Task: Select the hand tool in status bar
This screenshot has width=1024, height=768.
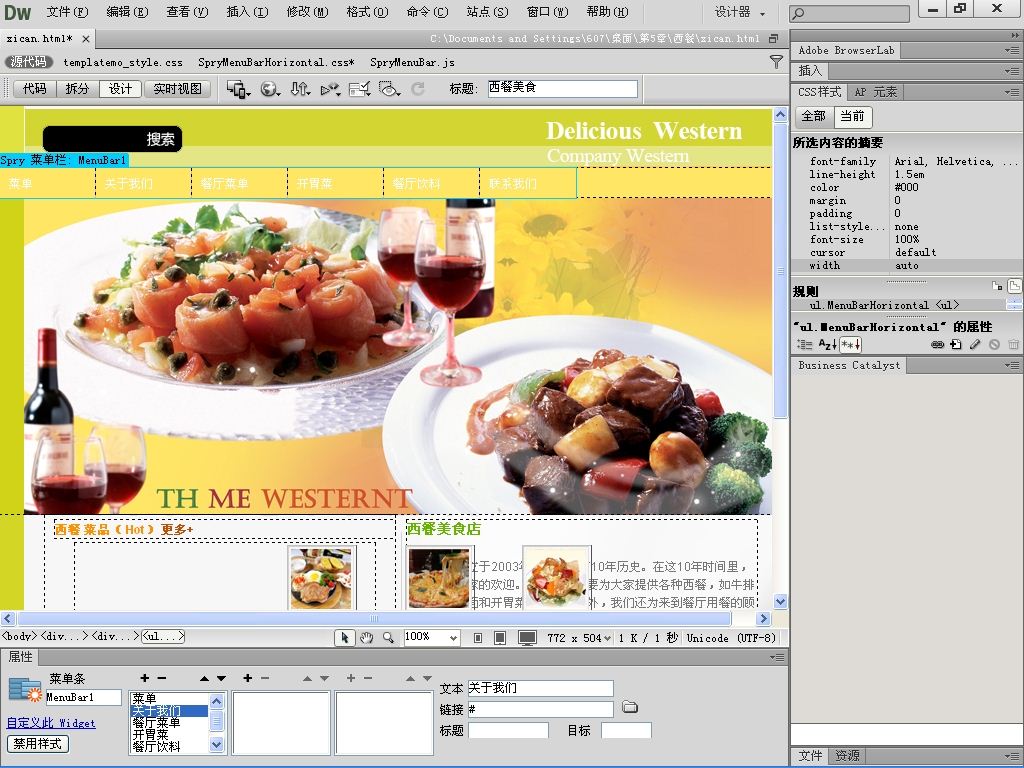Action: (366, 638)
